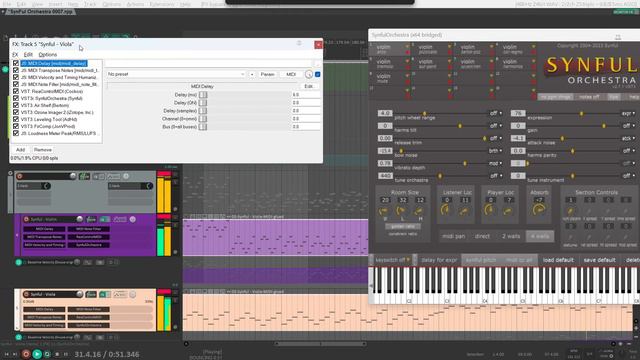Screen dimensions: 640x360
Task: Click the first Player Loc knob
Action: pos(489,210)
